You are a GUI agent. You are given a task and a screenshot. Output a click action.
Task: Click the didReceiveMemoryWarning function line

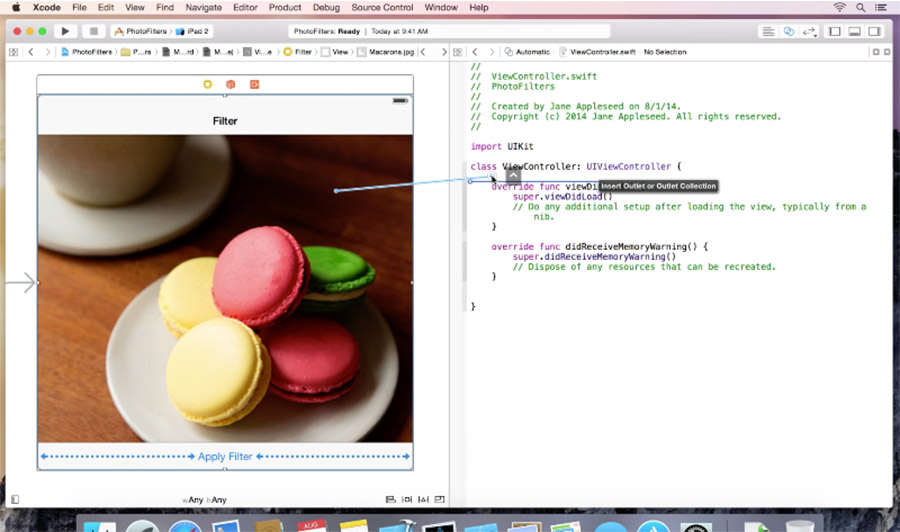[x=600, y=247]
